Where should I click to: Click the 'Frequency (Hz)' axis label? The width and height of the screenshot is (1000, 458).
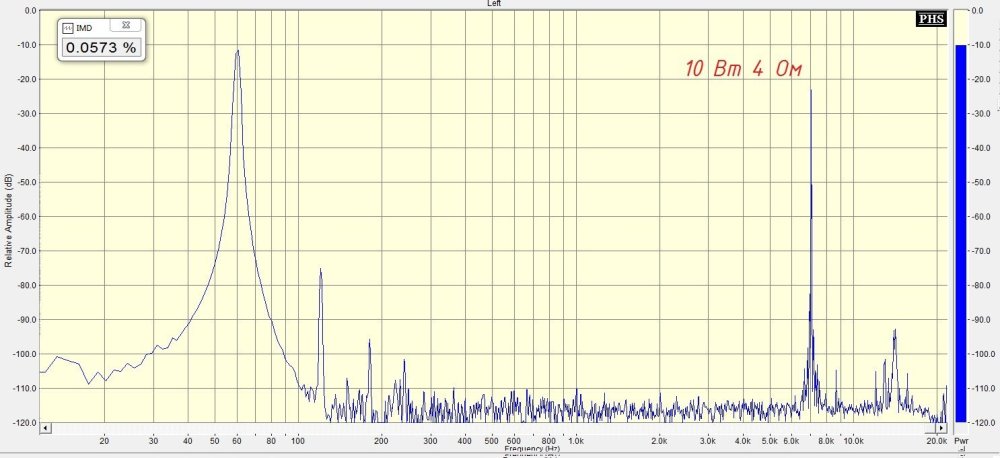[x=532, y=449]
